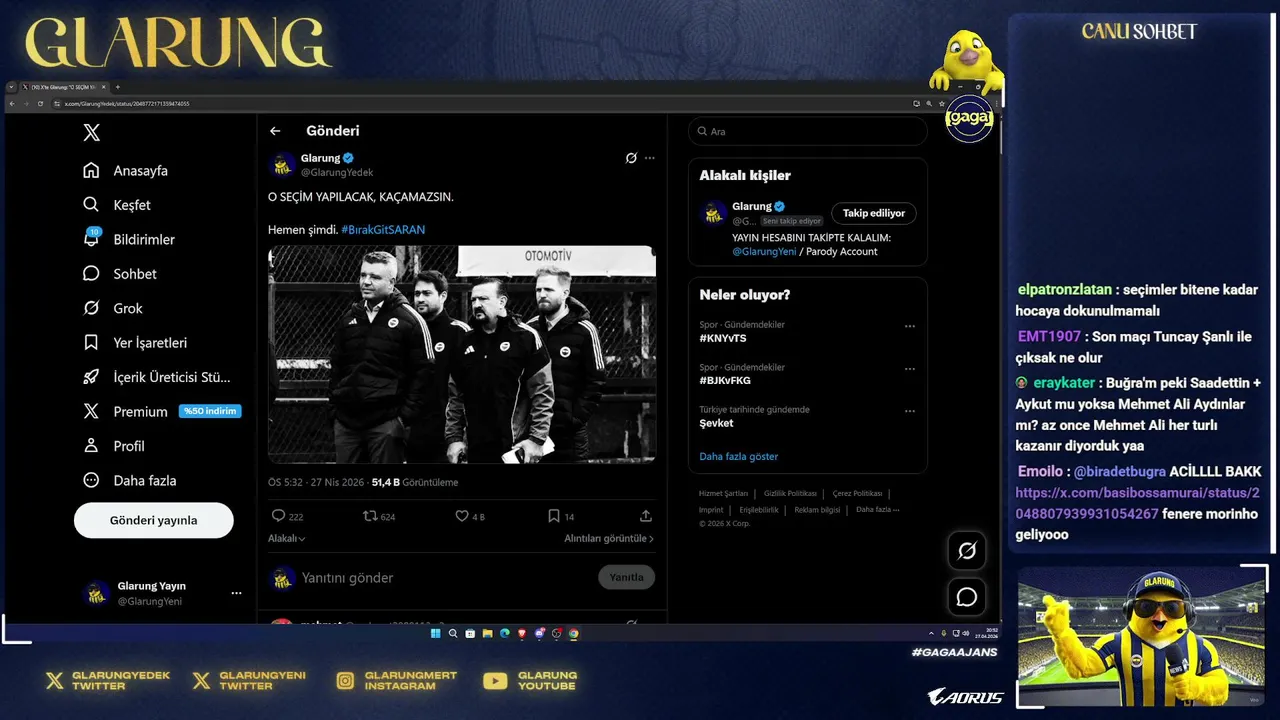Open Şevket trending topic
Image resolution: width=1280 pixels, height=720 pixels.
point(716,423)
